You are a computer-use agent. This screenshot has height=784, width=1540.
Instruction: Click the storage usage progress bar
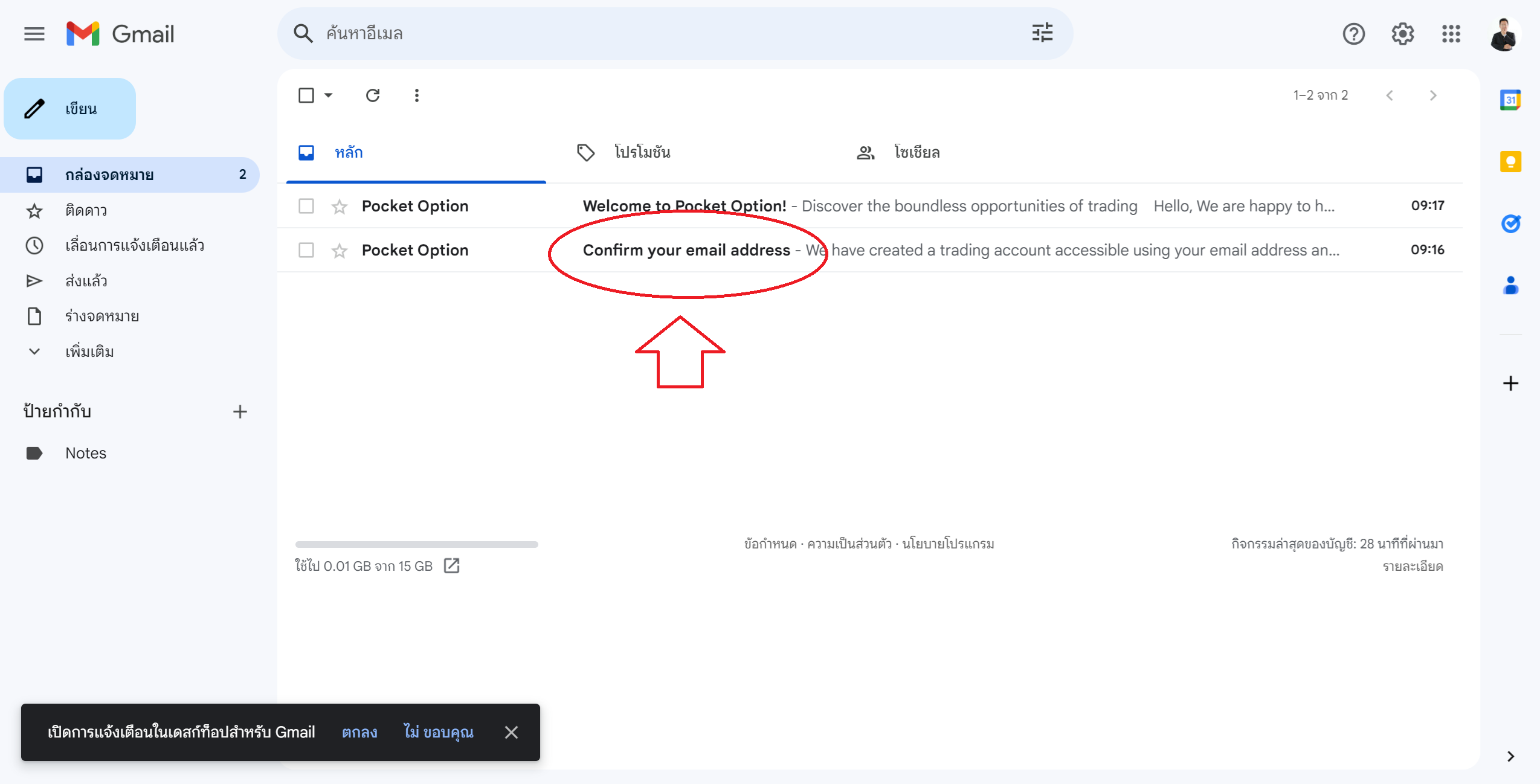click(x=416, y=544)
